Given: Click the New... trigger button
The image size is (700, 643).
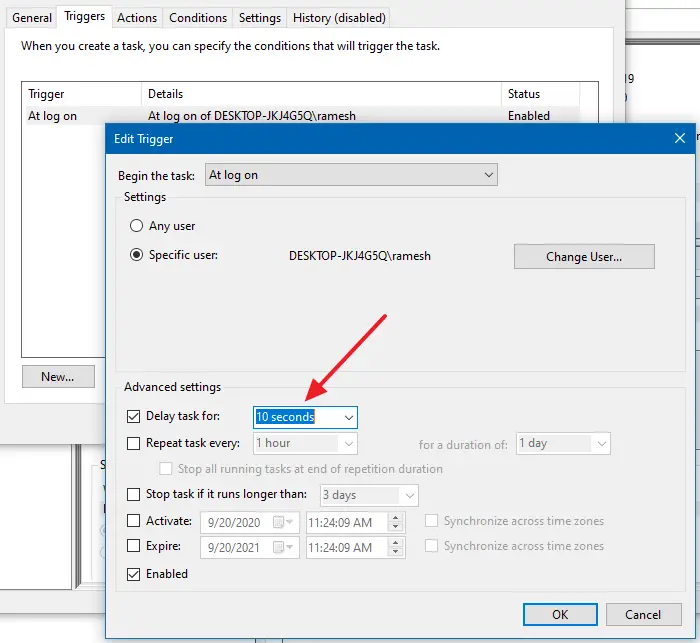Looking at the screenshot, I should [58, 376].
